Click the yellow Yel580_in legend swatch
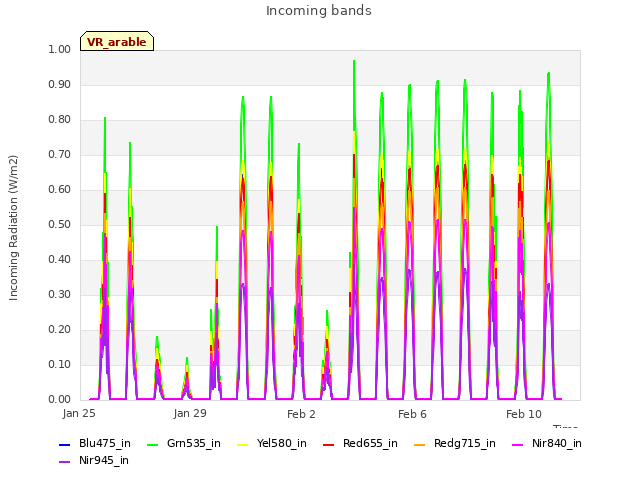 click(242, 444)
